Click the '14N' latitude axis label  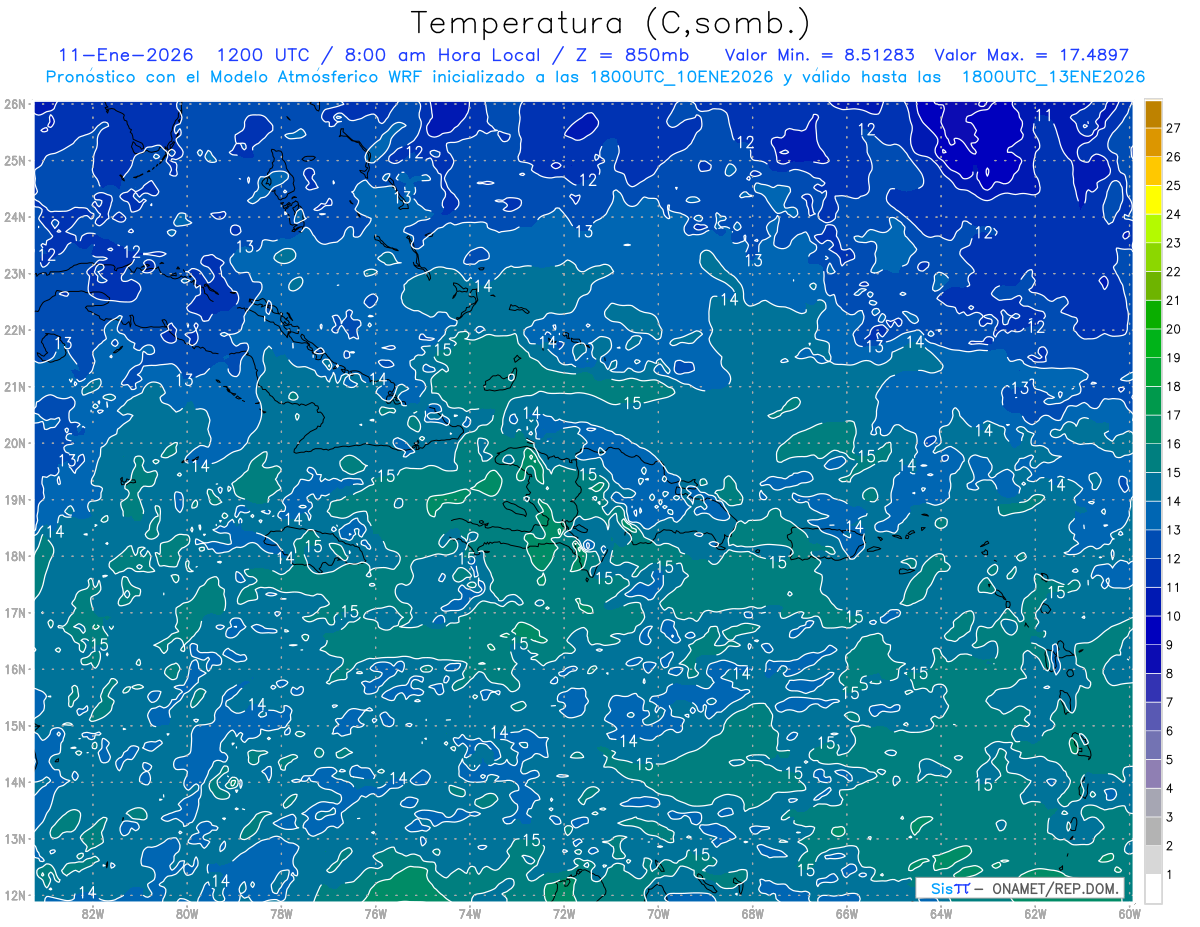15,782
